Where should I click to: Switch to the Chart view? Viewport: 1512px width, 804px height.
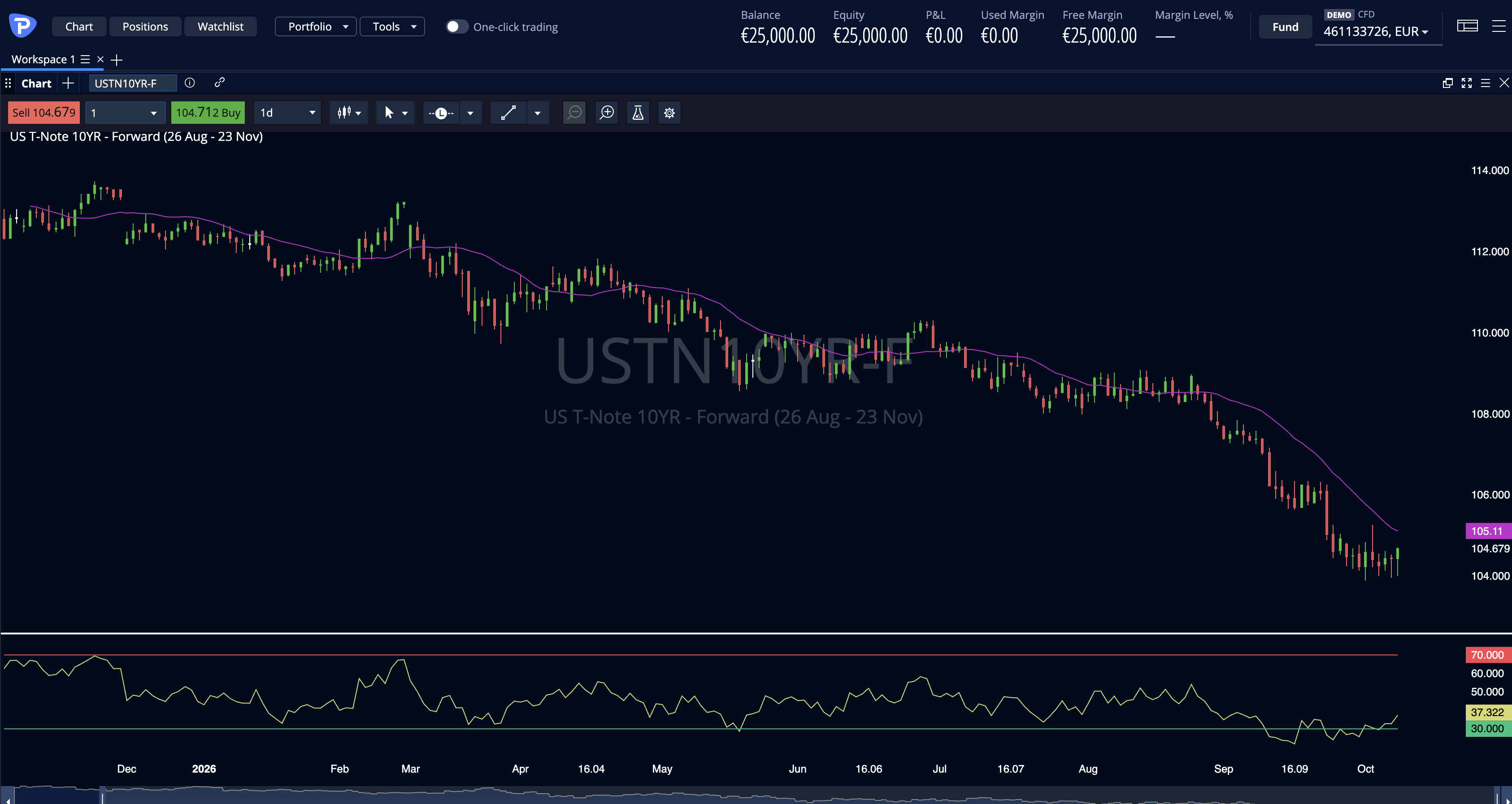[x=79, y=26]
